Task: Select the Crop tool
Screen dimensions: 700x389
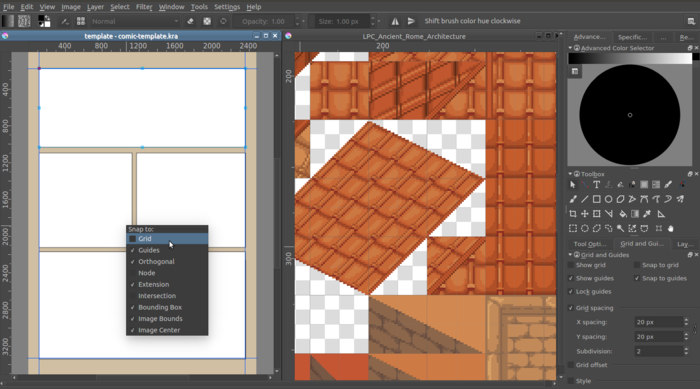Action: click(x=573, y=214)
